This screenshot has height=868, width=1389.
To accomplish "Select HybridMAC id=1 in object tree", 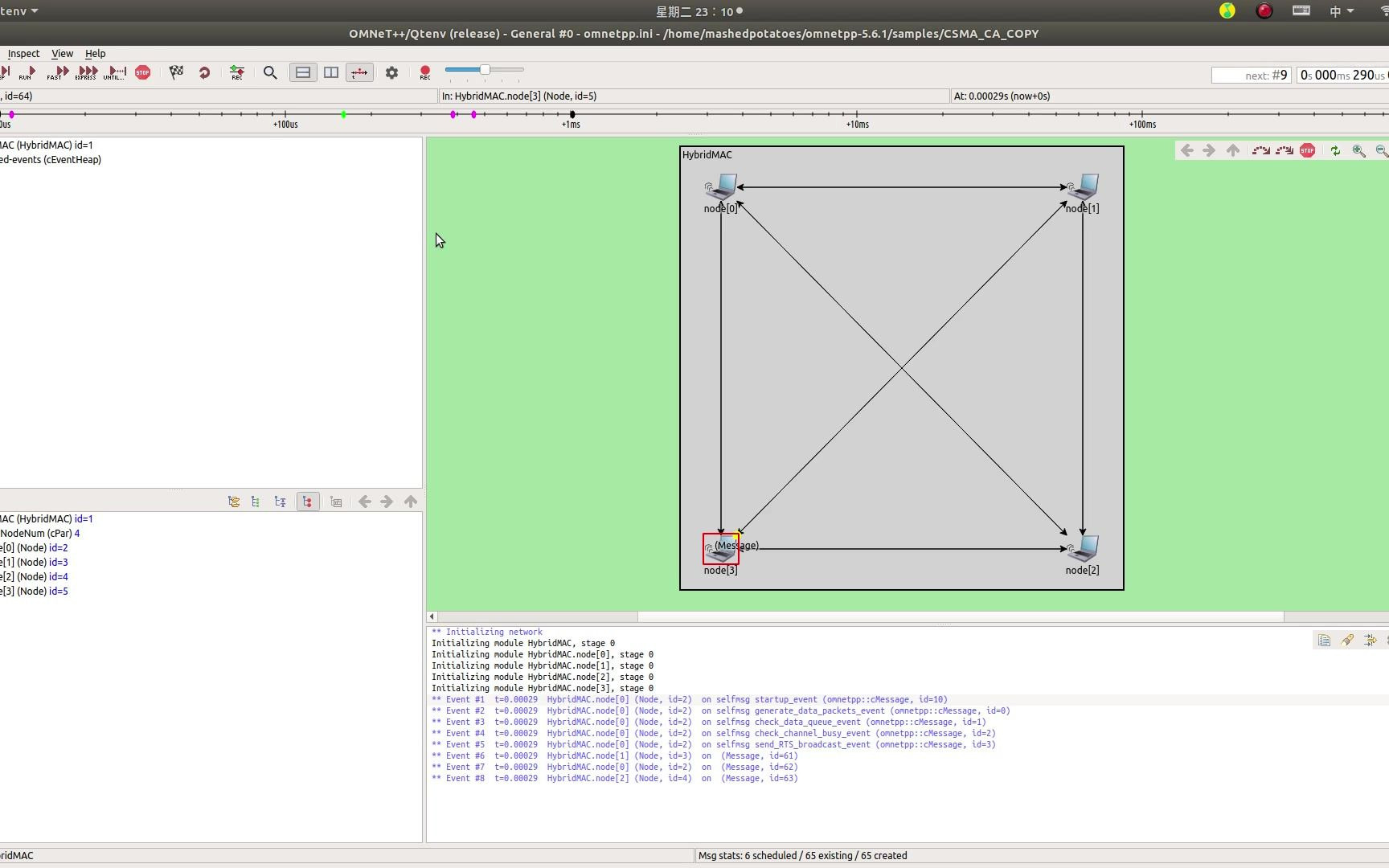I will coord(47,145).
